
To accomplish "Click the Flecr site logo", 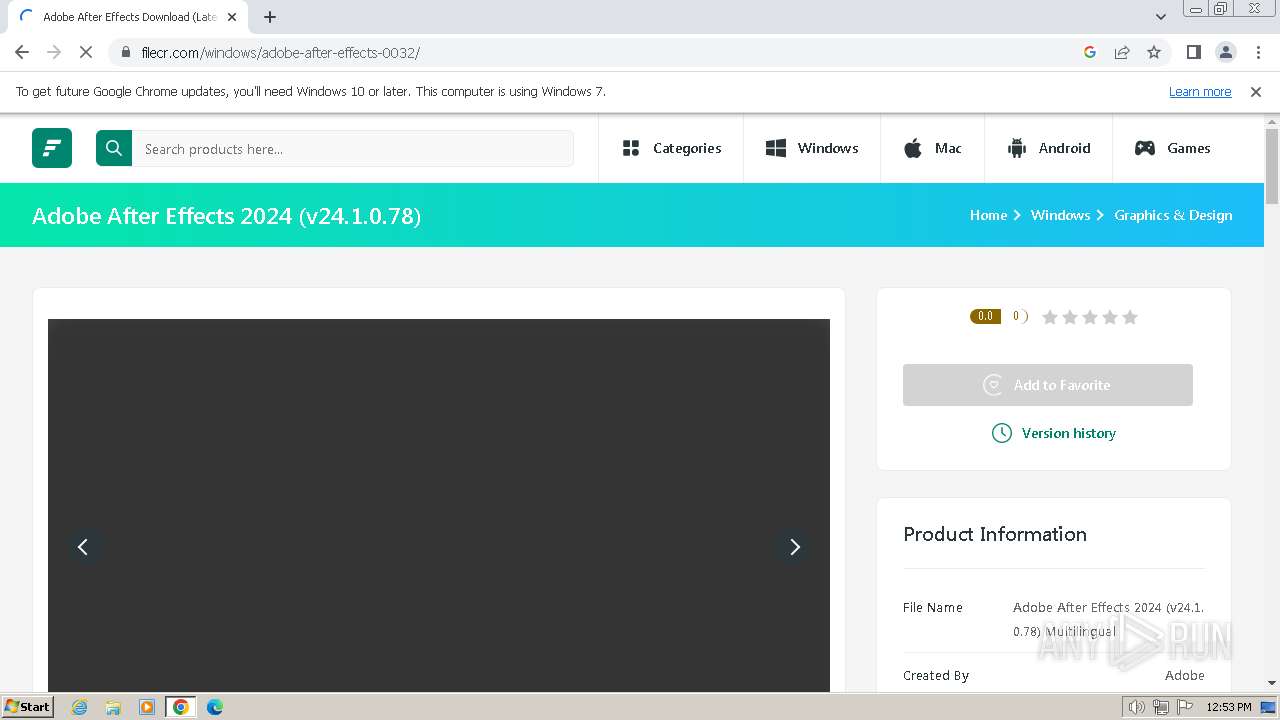I will coord(52,148).
